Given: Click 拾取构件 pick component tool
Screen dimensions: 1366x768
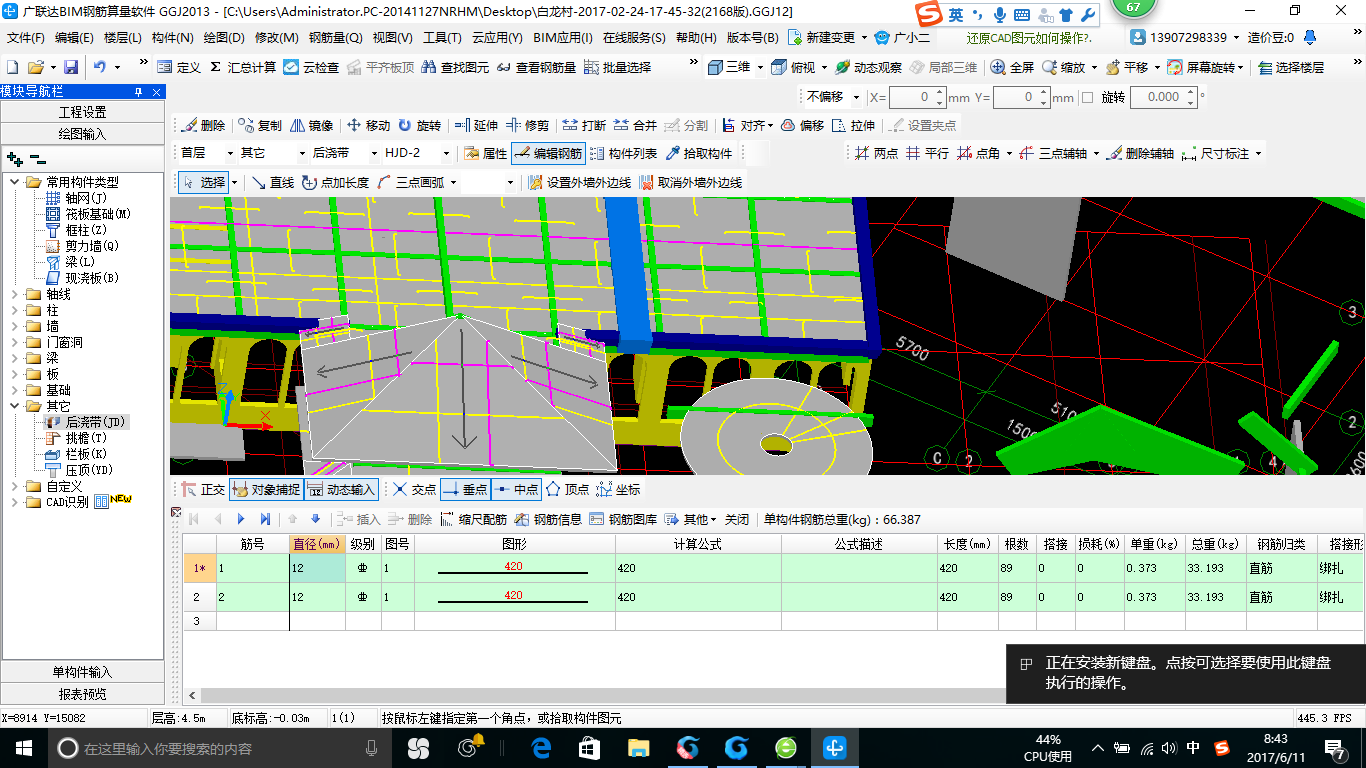Looking at the screenshot, I should tap(699, 153).
